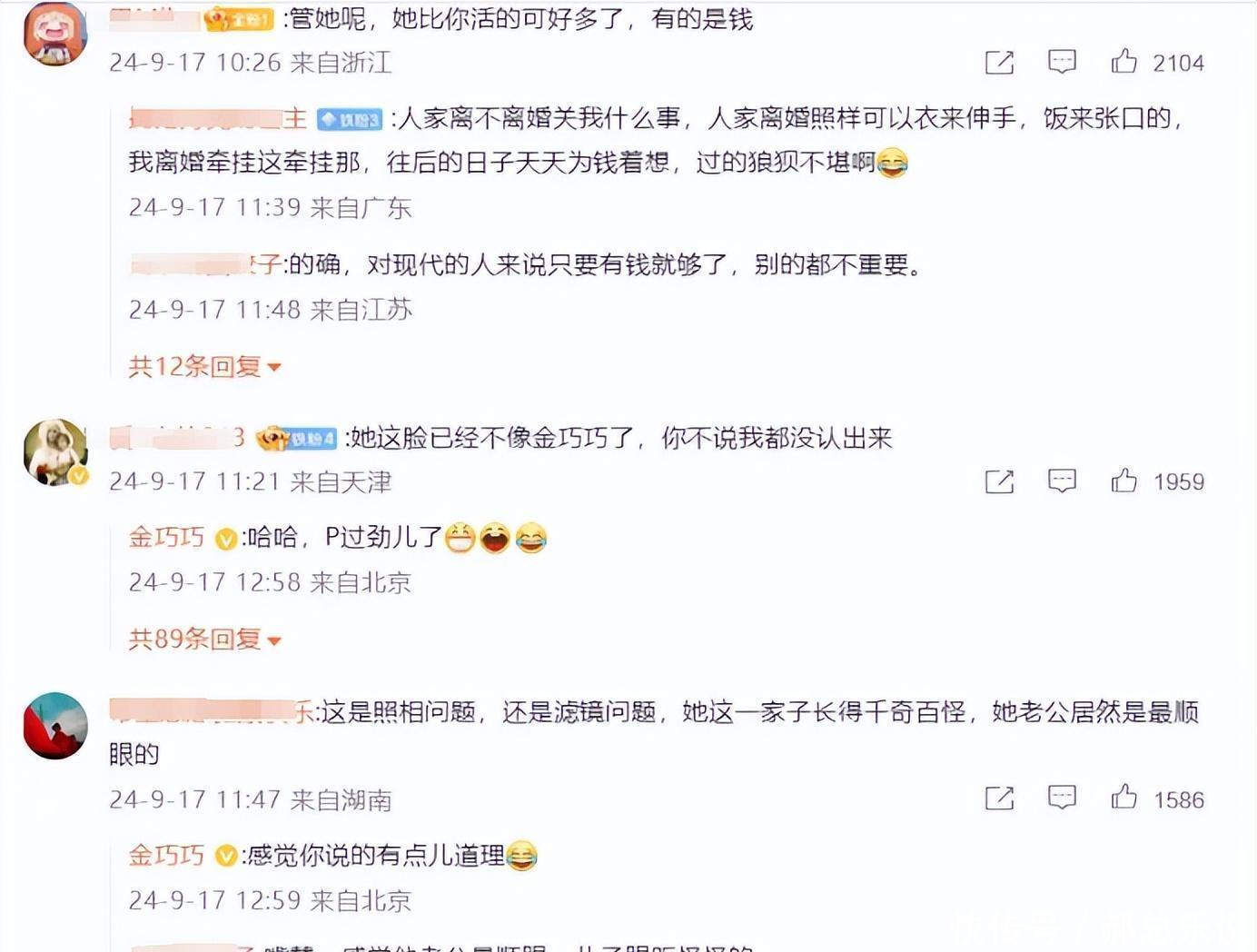The height and width of the screenshot is (952, 1257).
Task: Click the 铁粉4 fan badge
Action: point(297,439)
